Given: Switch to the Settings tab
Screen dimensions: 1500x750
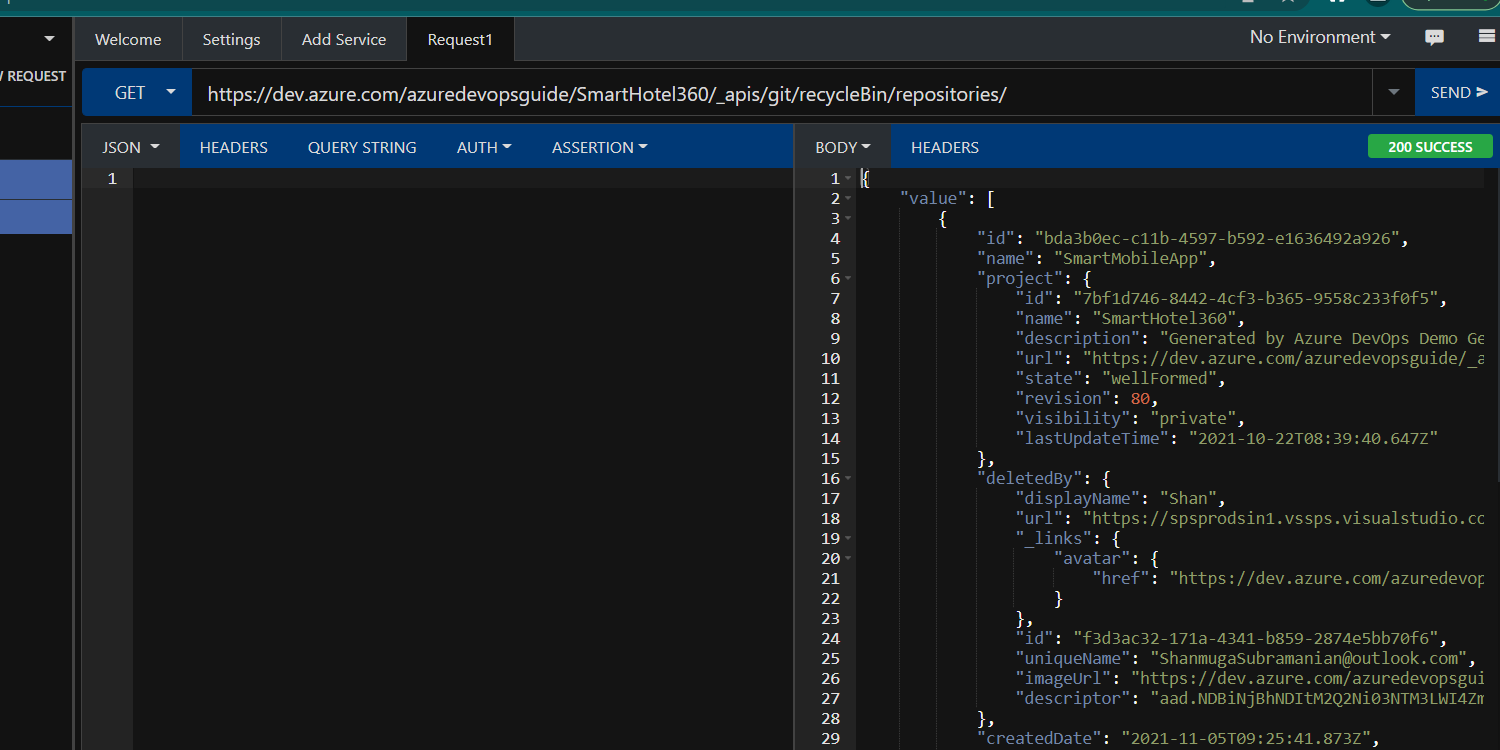Looking at the screenshot, I should click(x=231, y=40).
